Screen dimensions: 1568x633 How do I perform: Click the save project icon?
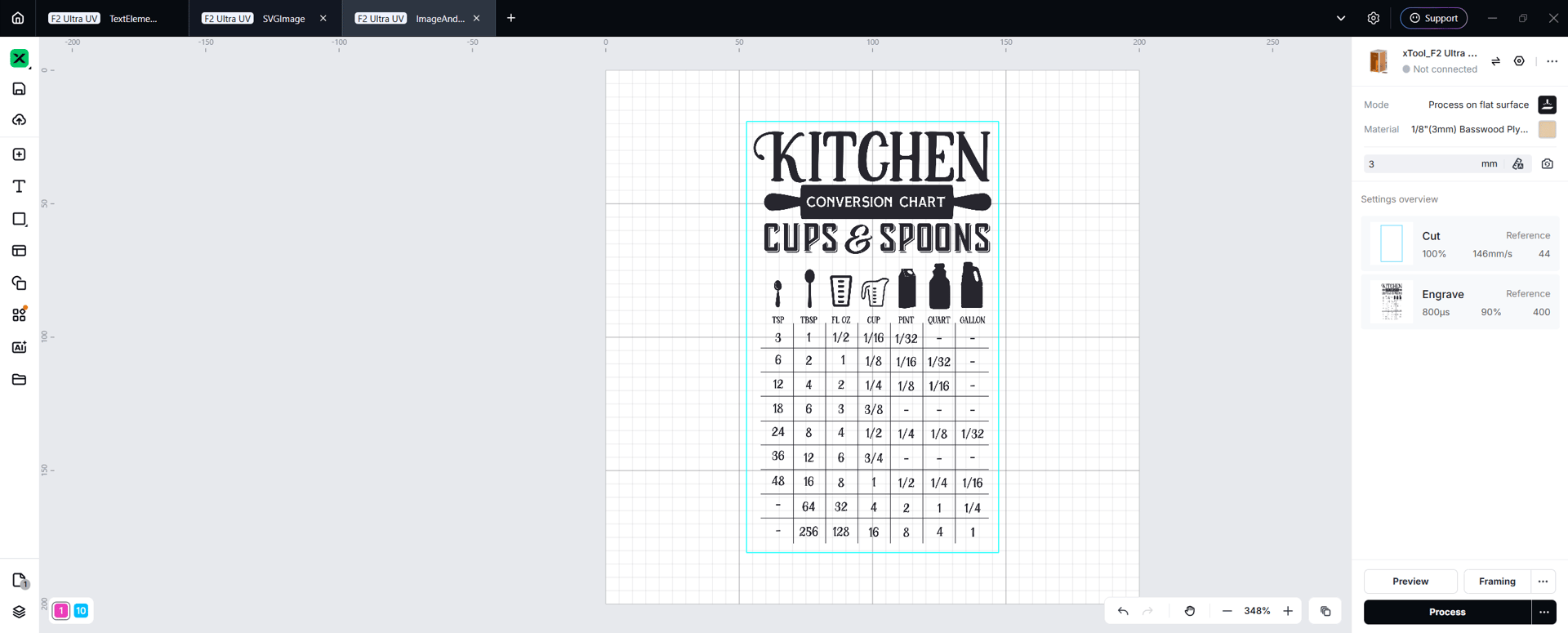click(x=20, y=89)
